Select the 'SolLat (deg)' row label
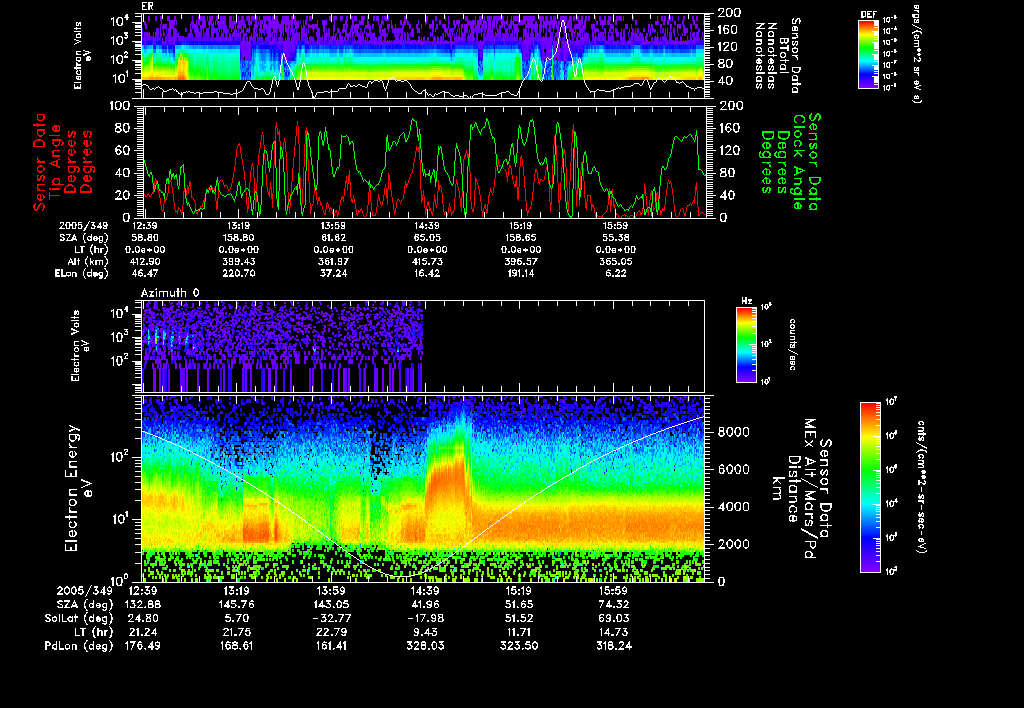Viewport: 1024px width, 708px height. point(79,619)
